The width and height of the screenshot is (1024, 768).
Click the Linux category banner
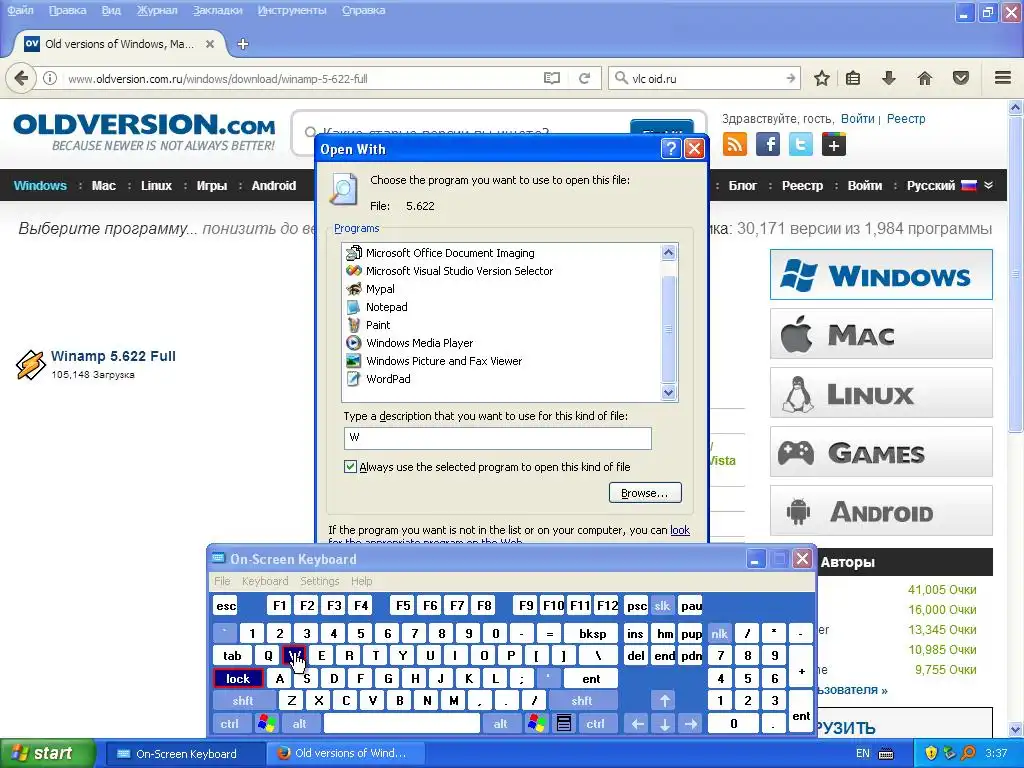click(x=881, y=393)
